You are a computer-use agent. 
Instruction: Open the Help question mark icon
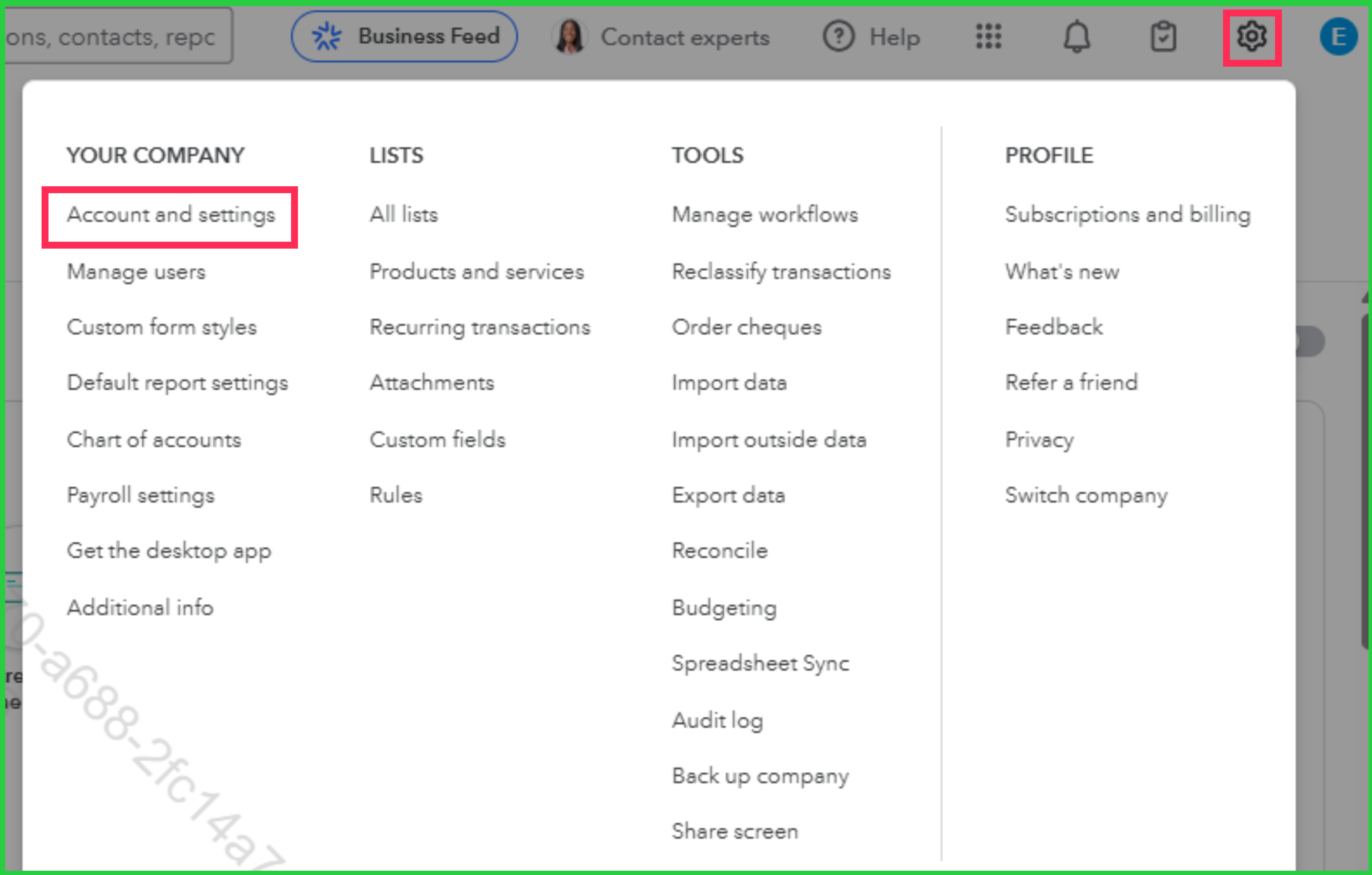pos(839,37)
